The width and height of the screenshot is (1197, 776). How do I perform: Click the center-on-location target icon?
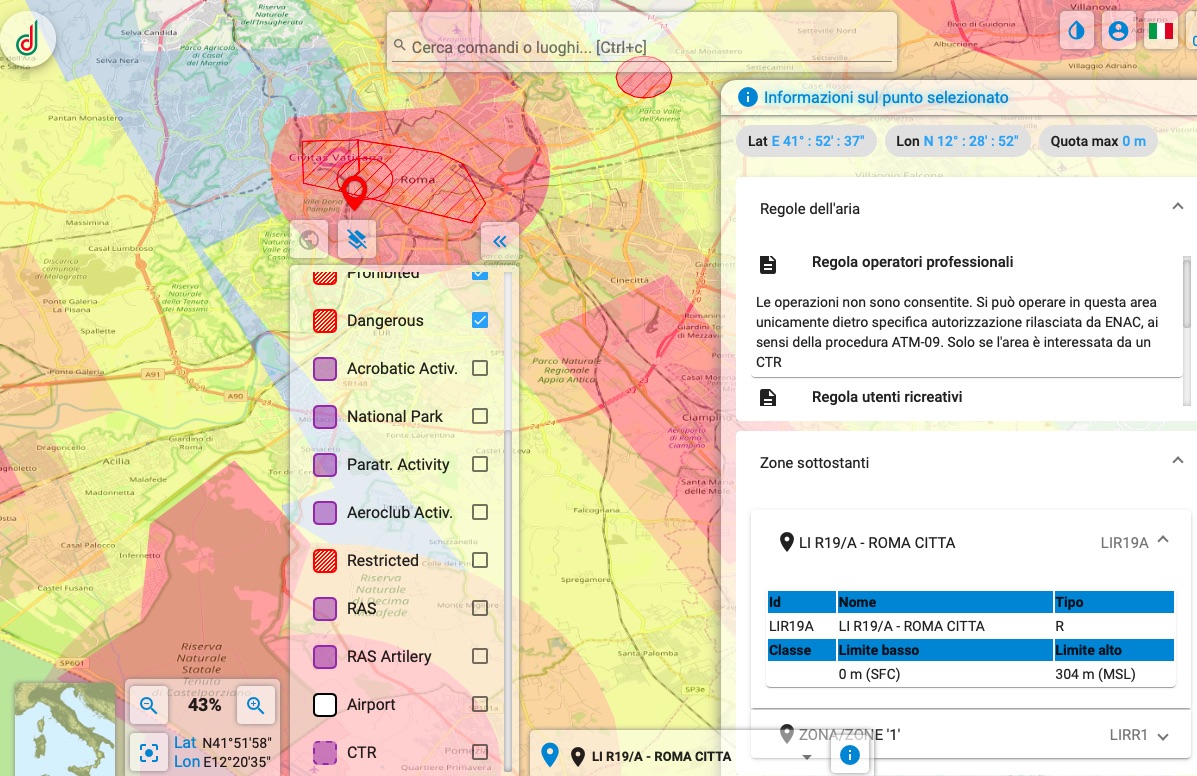149,752
